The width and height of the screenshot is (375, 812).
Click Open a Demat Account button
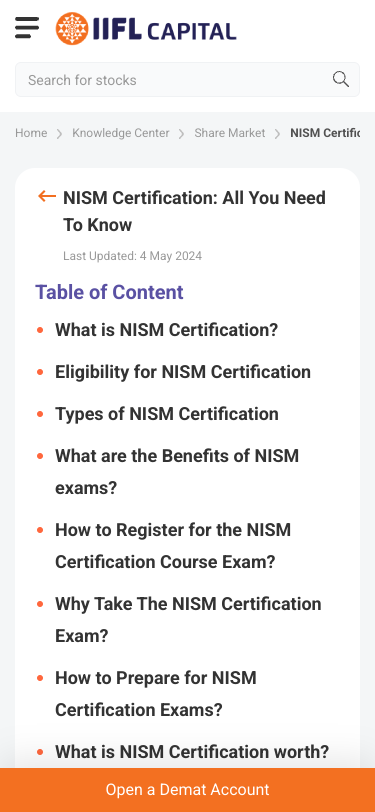click(188, 790)
